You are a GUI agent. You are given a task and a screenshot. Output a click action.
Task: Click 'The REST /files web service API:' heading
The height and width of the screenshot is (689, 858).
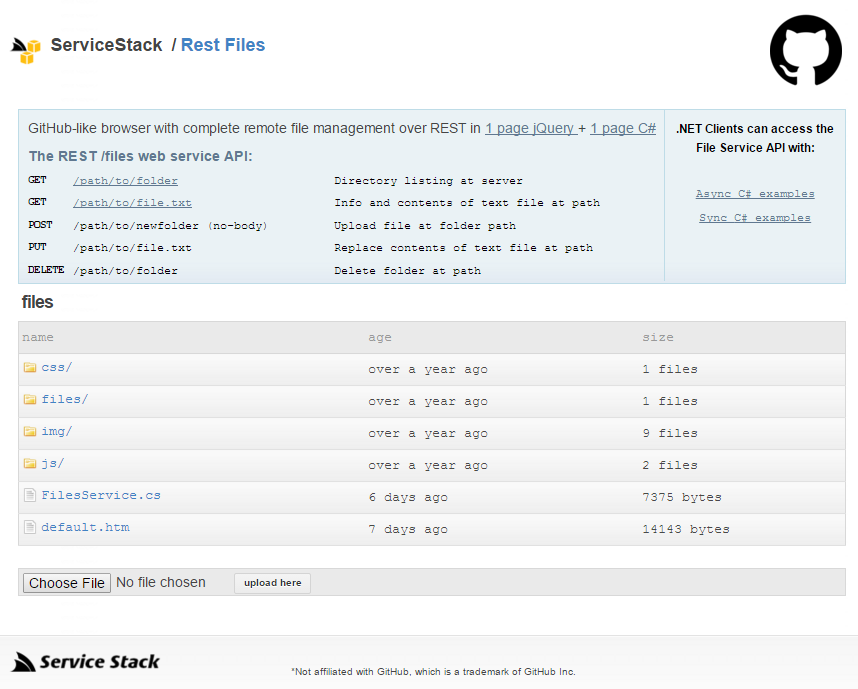pos(141,156)
